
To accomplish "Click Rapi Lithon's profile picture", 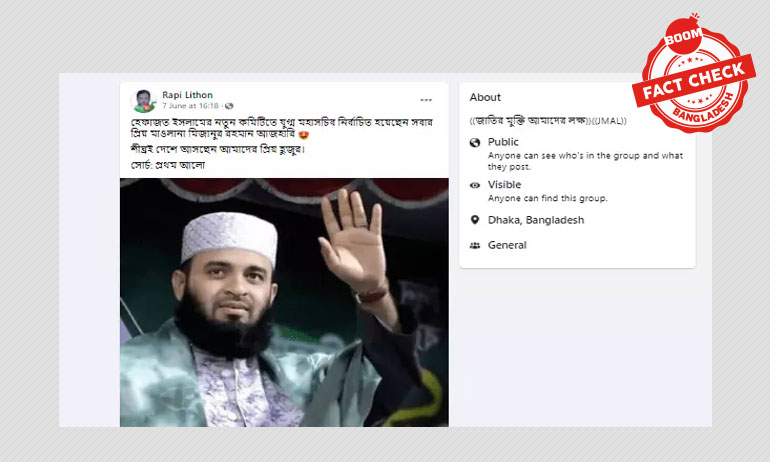I will 143,101.
